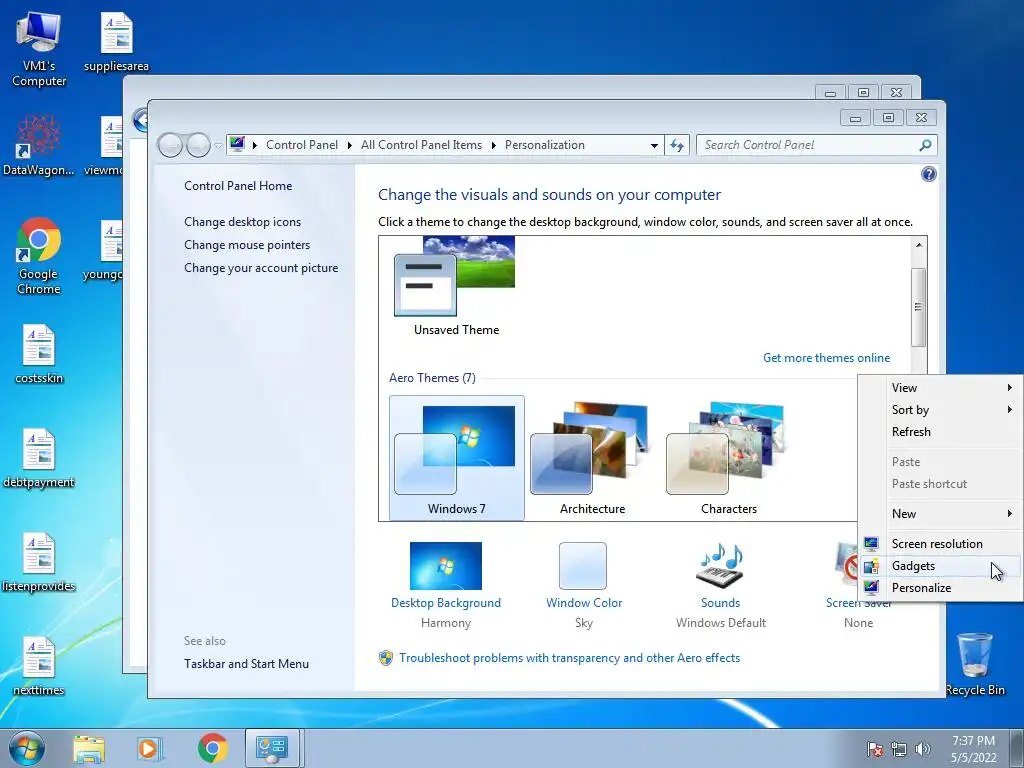Select the costsskin document icon
The height and width of the screenshot is (768, 1024).
click(x=39, y=353)
